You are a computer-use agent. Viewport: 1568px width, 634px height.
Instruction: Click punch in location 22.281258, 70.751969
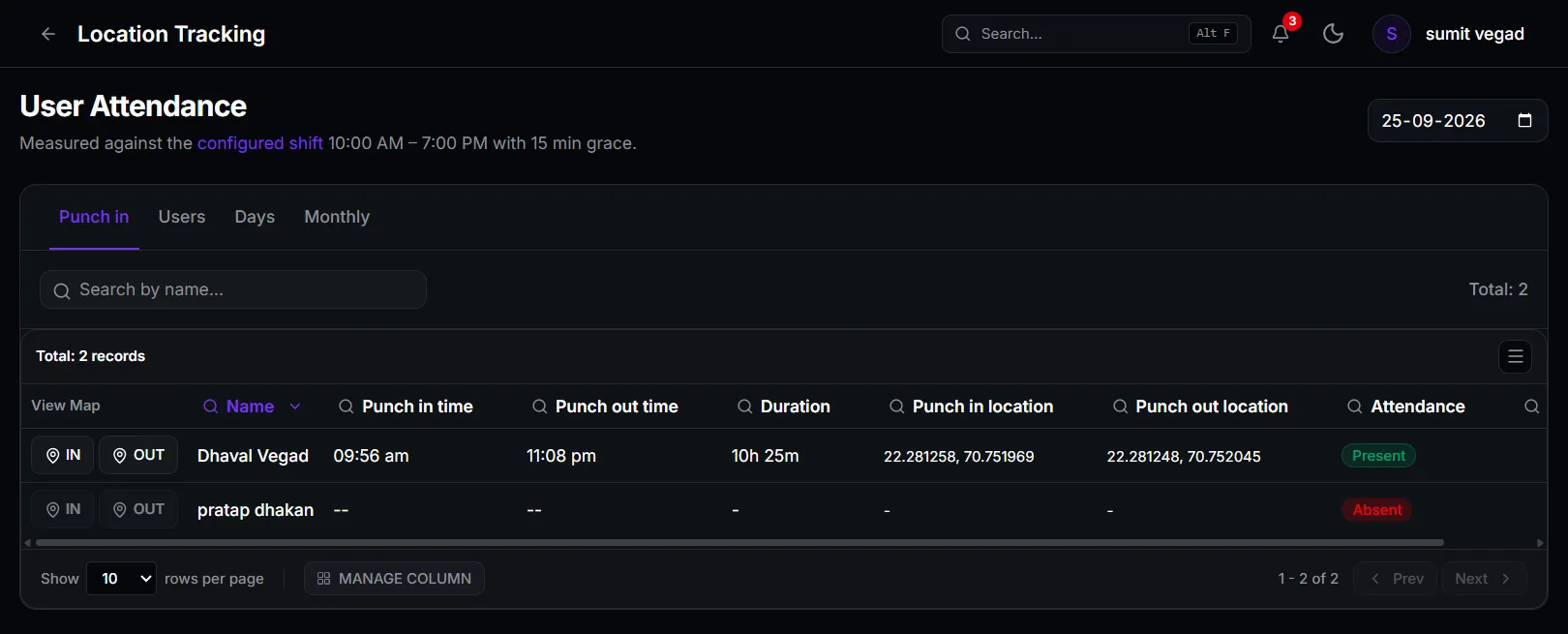pyautogui.click(x=958, y=457)
